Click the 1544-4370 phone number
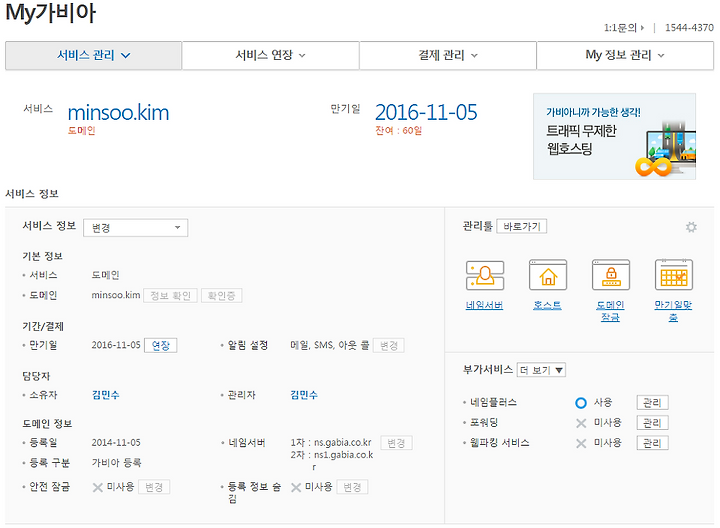Image resolution: width=720 pixels, height=528 pixels. 689,28
